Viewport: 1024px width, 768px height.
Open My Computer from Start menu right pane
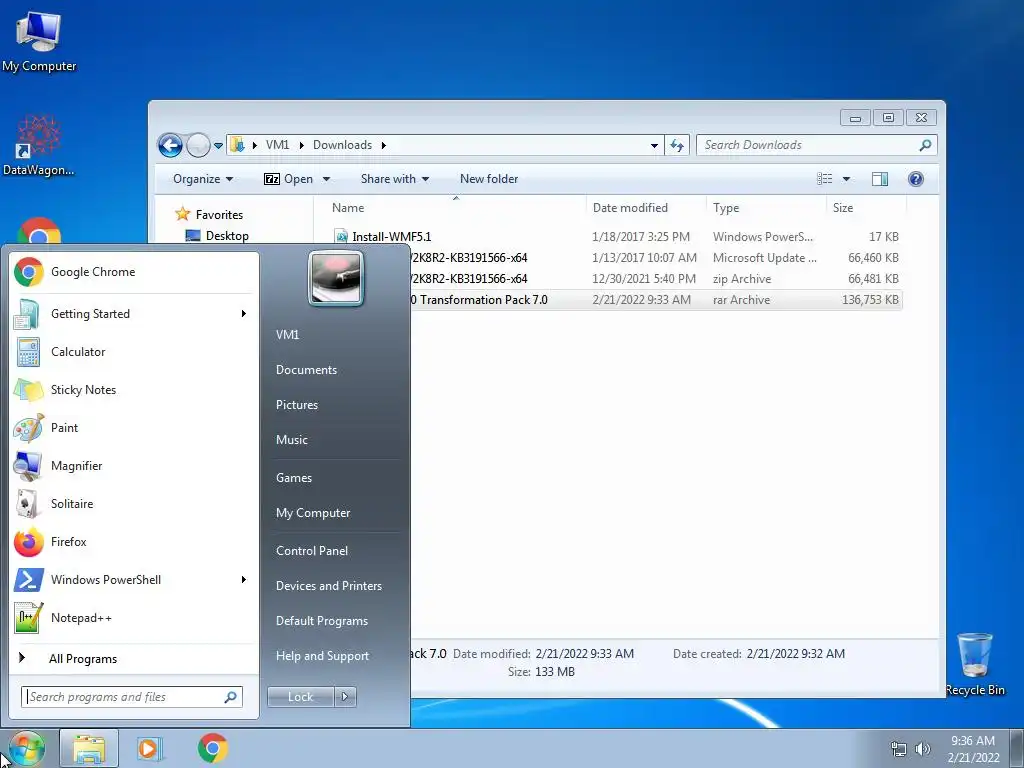pyautogui.click(x=313, y=513)
